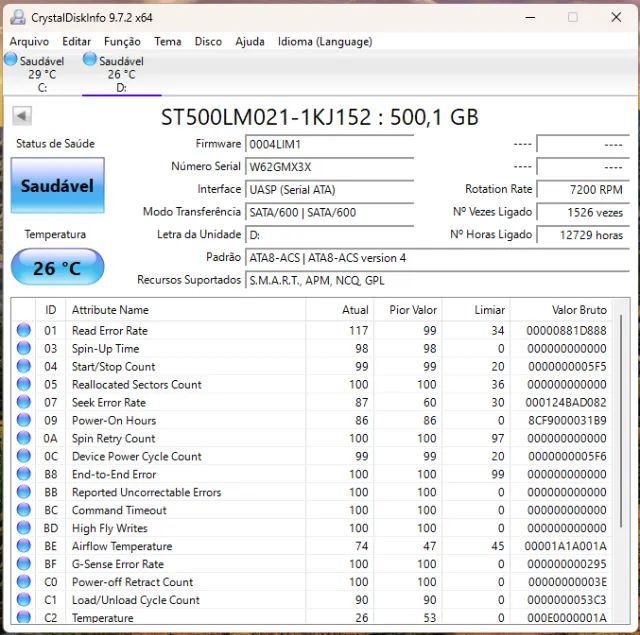Click status orb for Seek Error Rate
The image size is (640, 635).
[24, 402]
